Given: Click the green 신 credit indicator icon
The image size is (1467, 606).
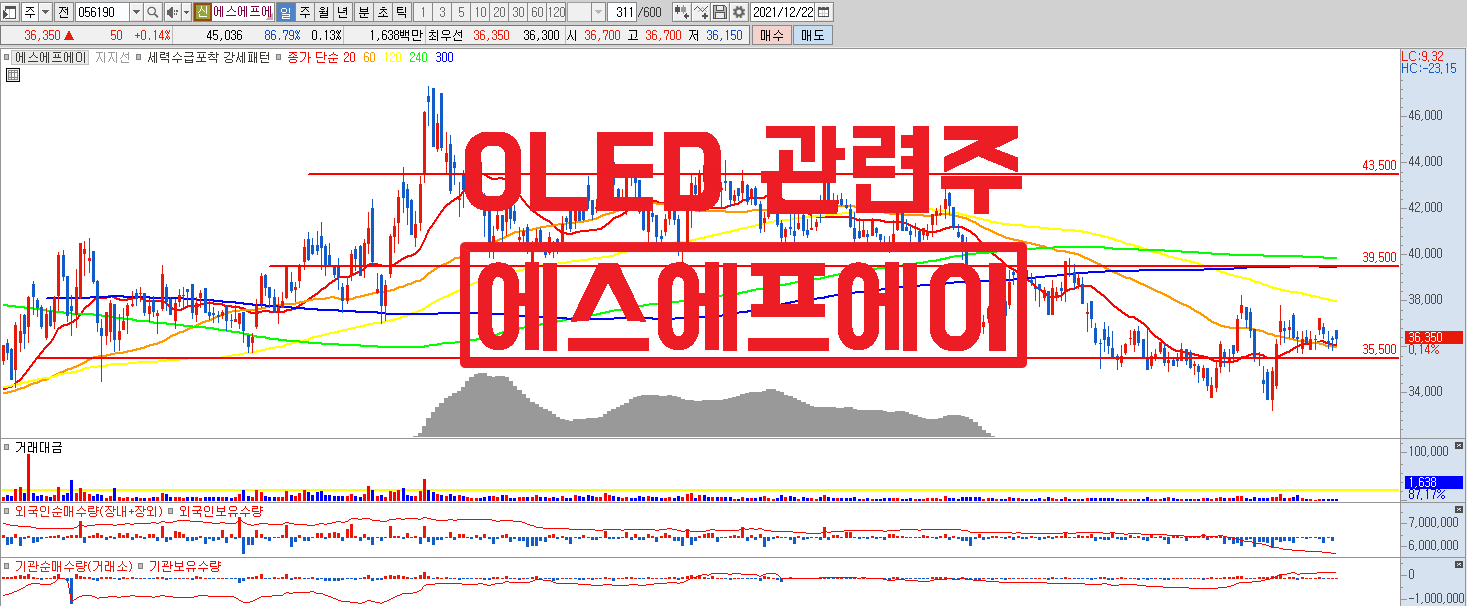Looking at the screenshot, I should [202, 12].
